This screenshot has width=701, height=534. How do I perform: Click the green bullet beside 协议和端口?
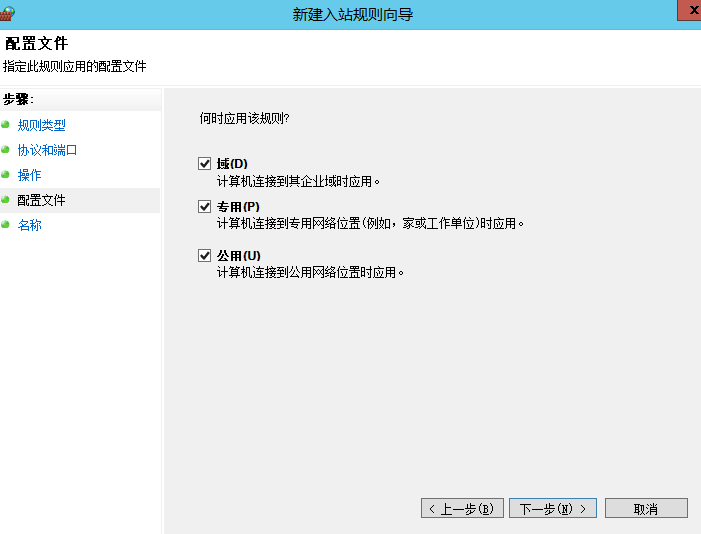5,149
